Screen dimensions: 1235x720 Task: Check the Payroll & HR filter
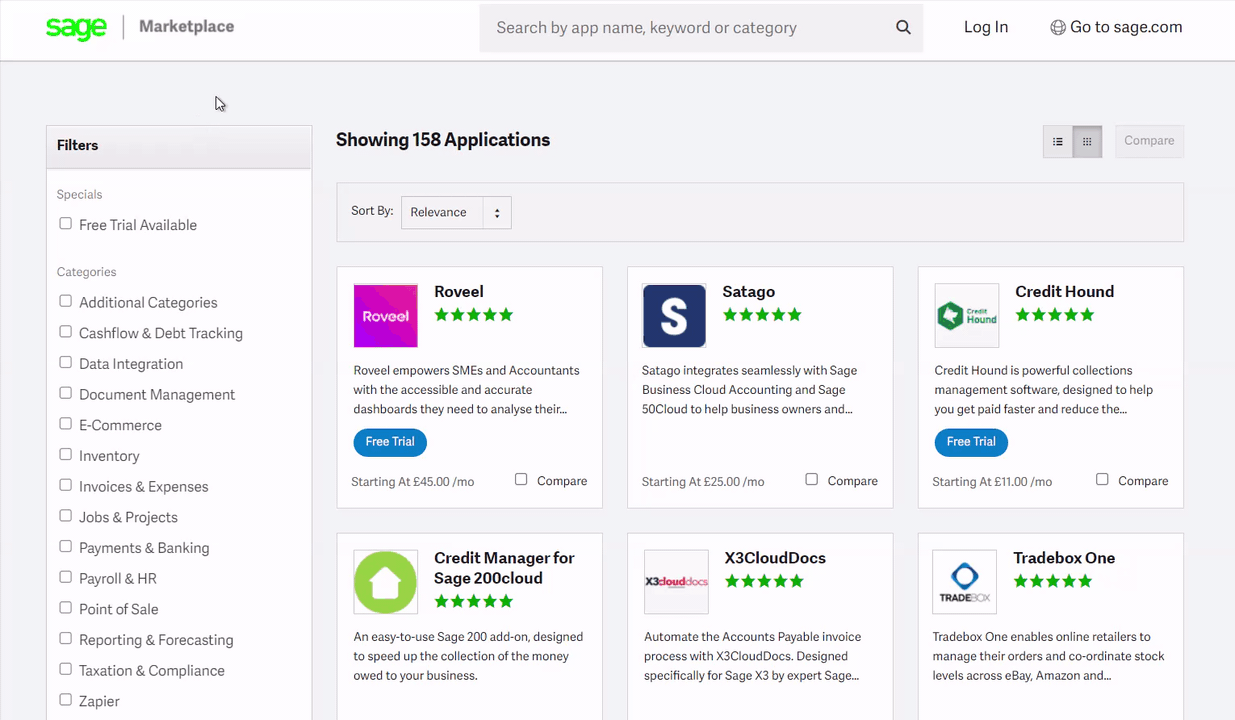tap(66, 577)
